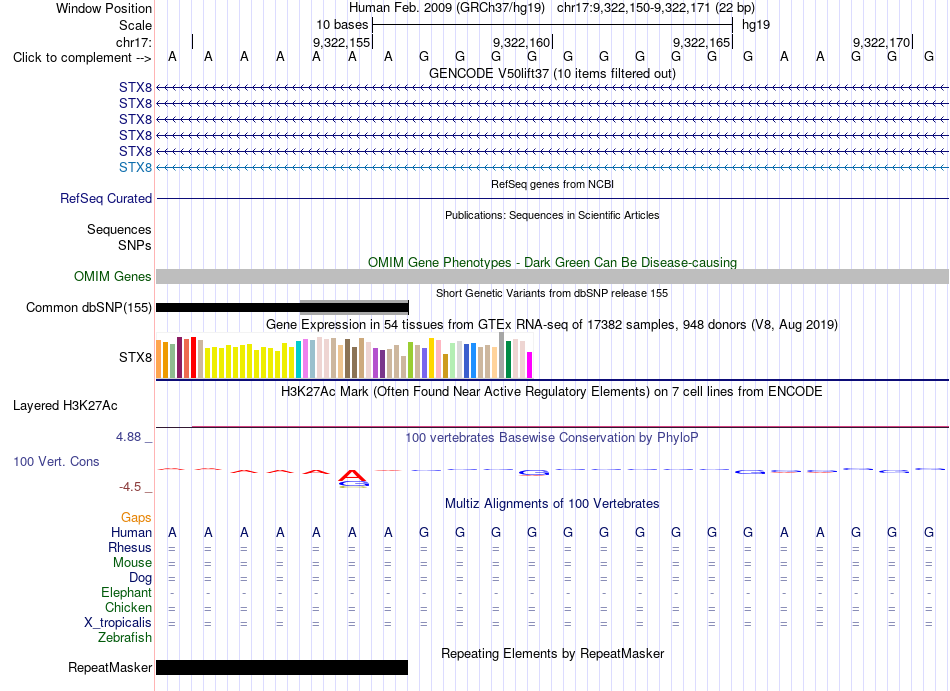The height and width of the screenshot is (691, 950).
Task: Click the chr17: ruler label
Action: point(133,42)
